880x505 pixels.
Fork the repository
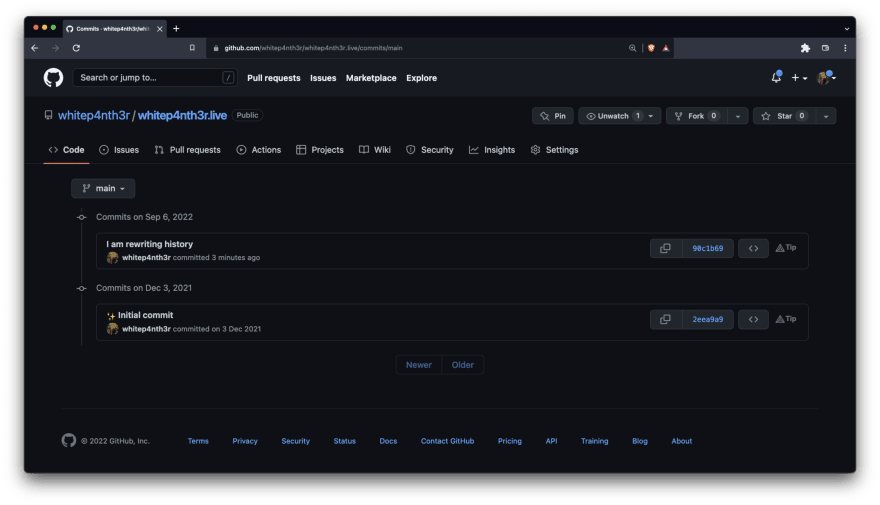pyautogui.click(x=696, y=116)
